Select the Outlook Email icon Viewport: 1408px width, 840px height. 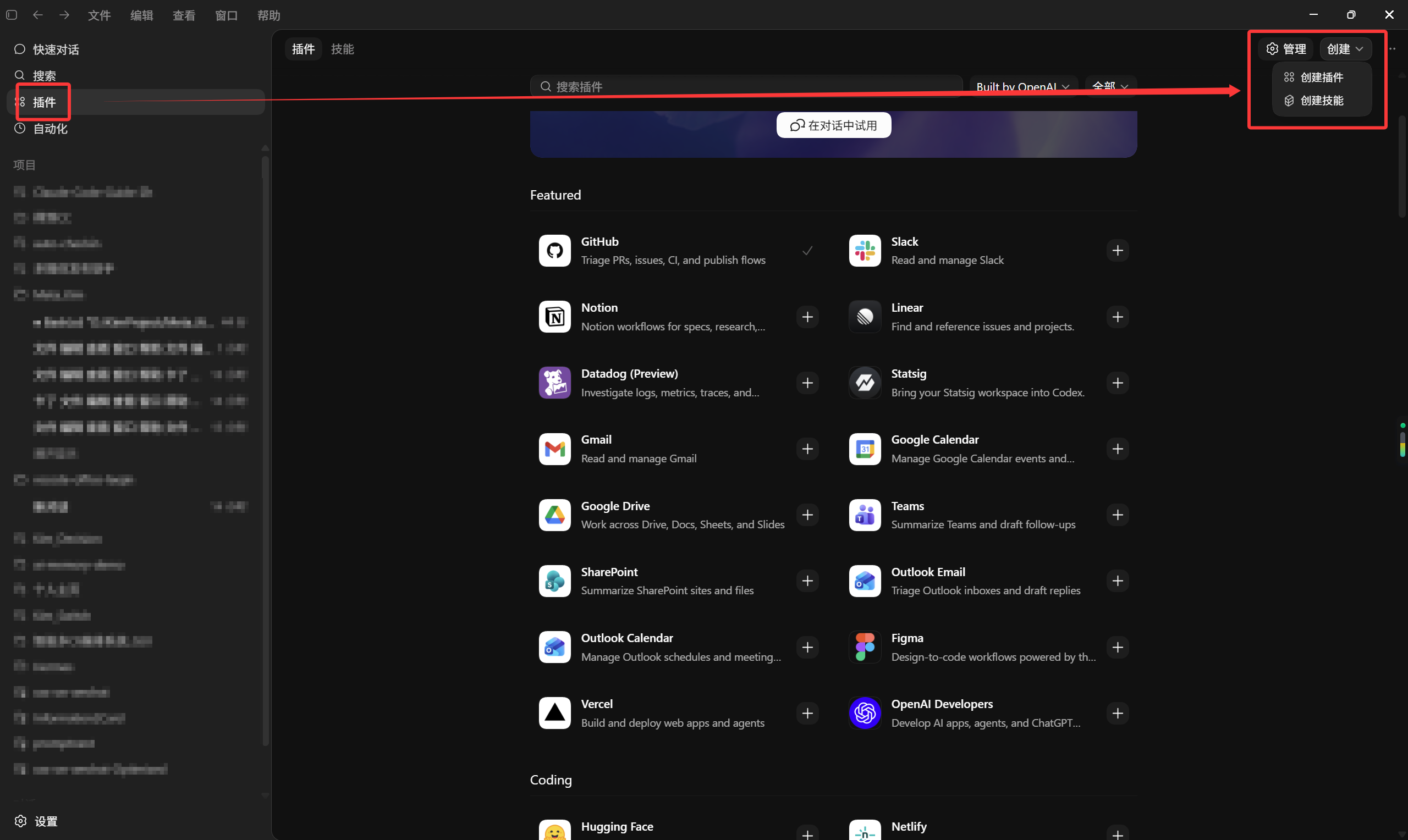pos(865,581)
